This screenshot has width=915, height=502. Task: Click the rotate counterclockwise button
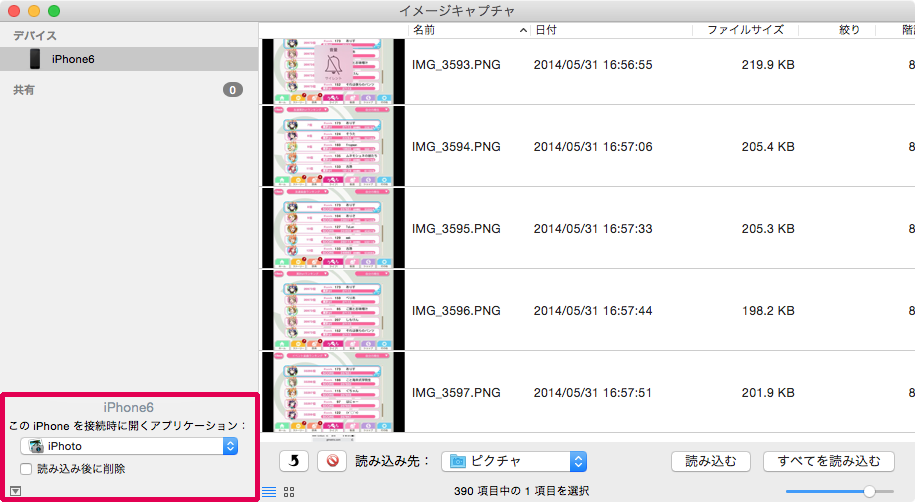pyautogui.click(x=294, y=461)
